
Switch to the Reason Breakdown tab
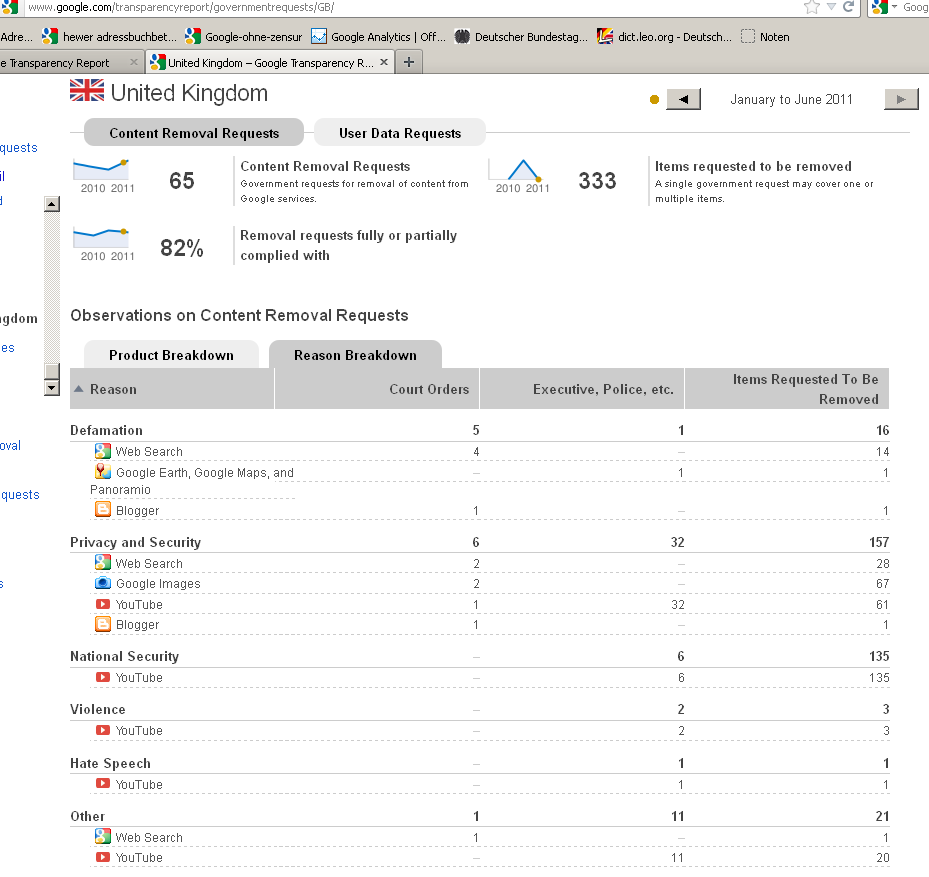[x=355, y=354]
